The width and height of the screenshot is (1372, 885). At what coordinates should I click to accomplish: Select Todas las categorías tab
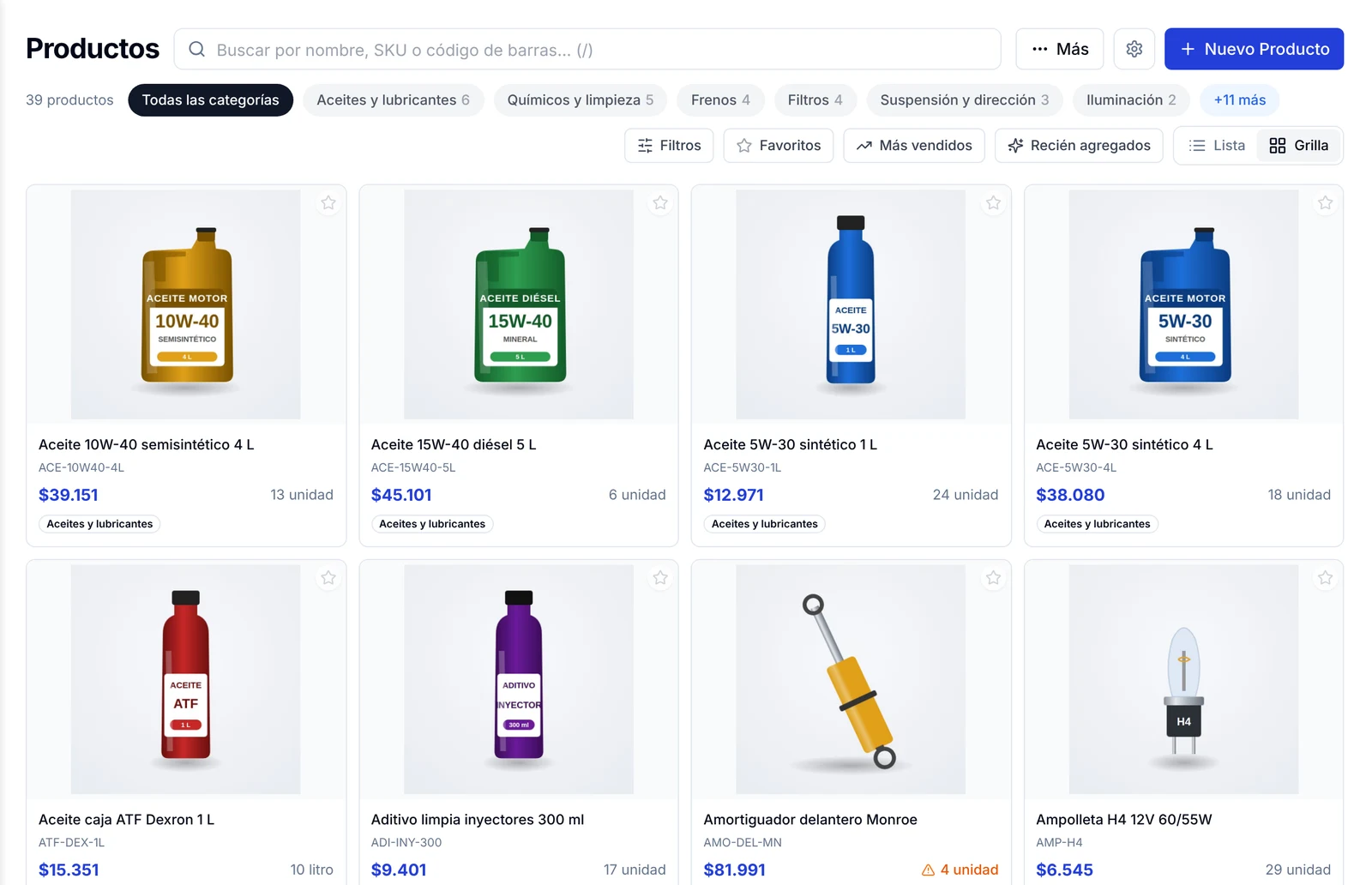pyautogui.click(x=210, y=100)
